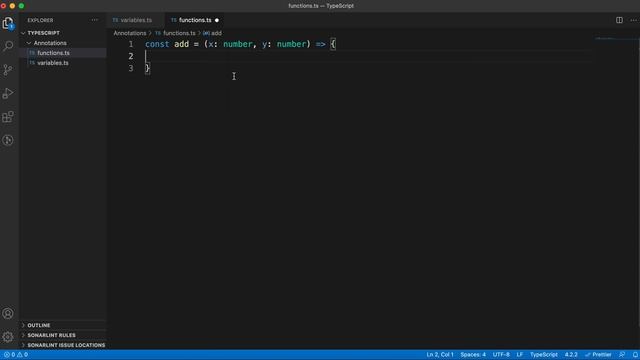Open the Search view icon
The width and height of the screenshot is (640, 360).
8,46
